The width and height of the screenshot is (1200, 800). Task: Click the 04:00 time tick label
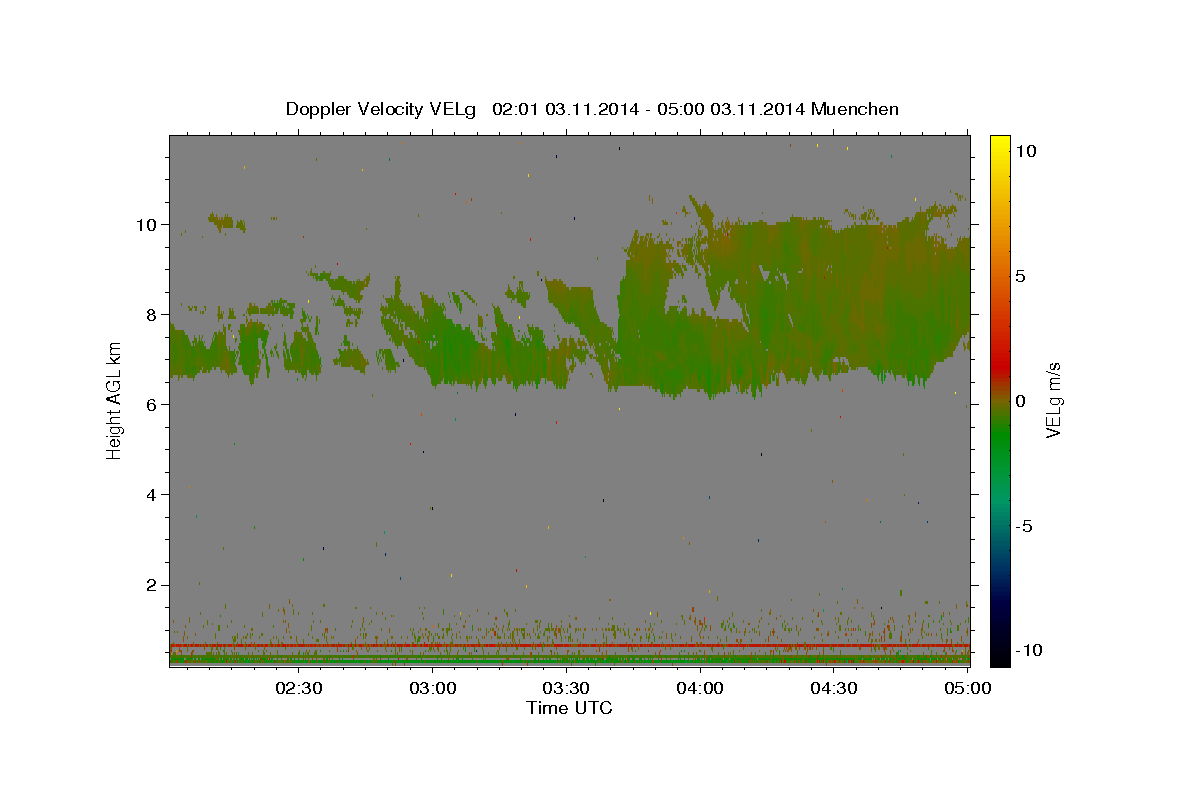[x=700, y=688]
